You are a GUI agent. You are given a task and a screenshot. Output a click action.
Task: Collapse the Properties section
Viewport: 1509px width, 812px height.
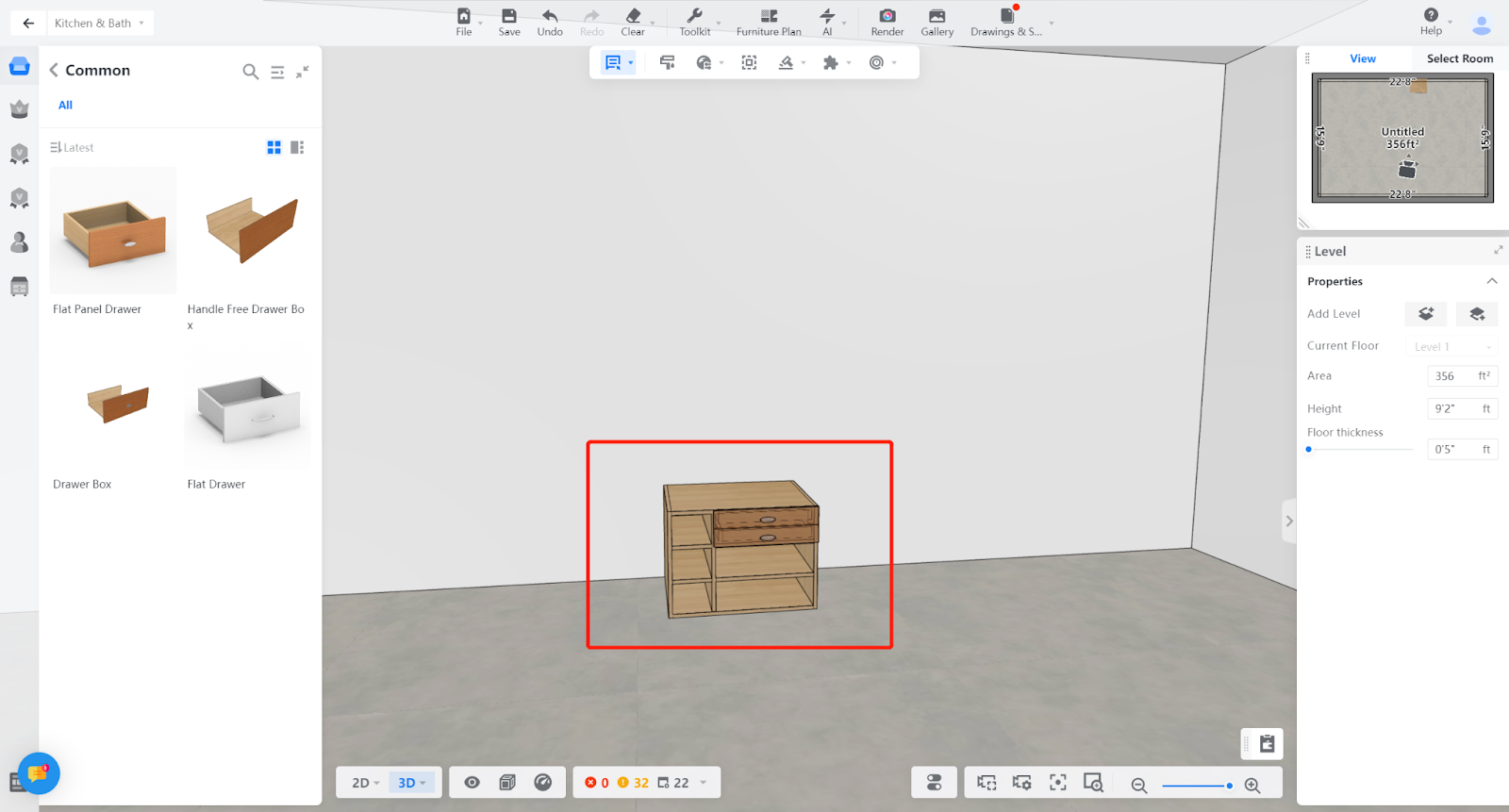(x=1491, y=281)
